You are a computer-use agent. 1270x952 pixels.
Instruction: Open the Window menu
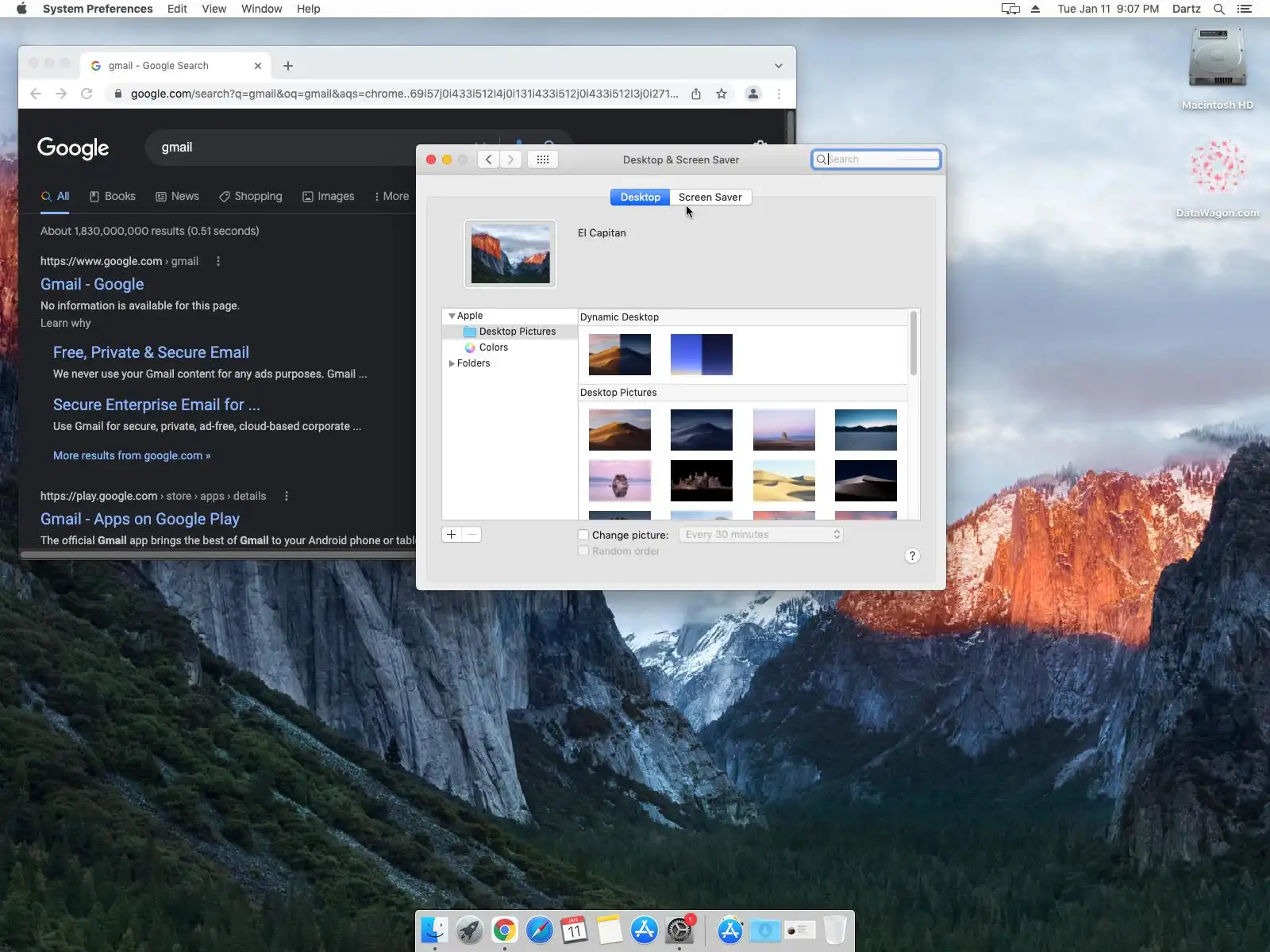tap(262, 9)
